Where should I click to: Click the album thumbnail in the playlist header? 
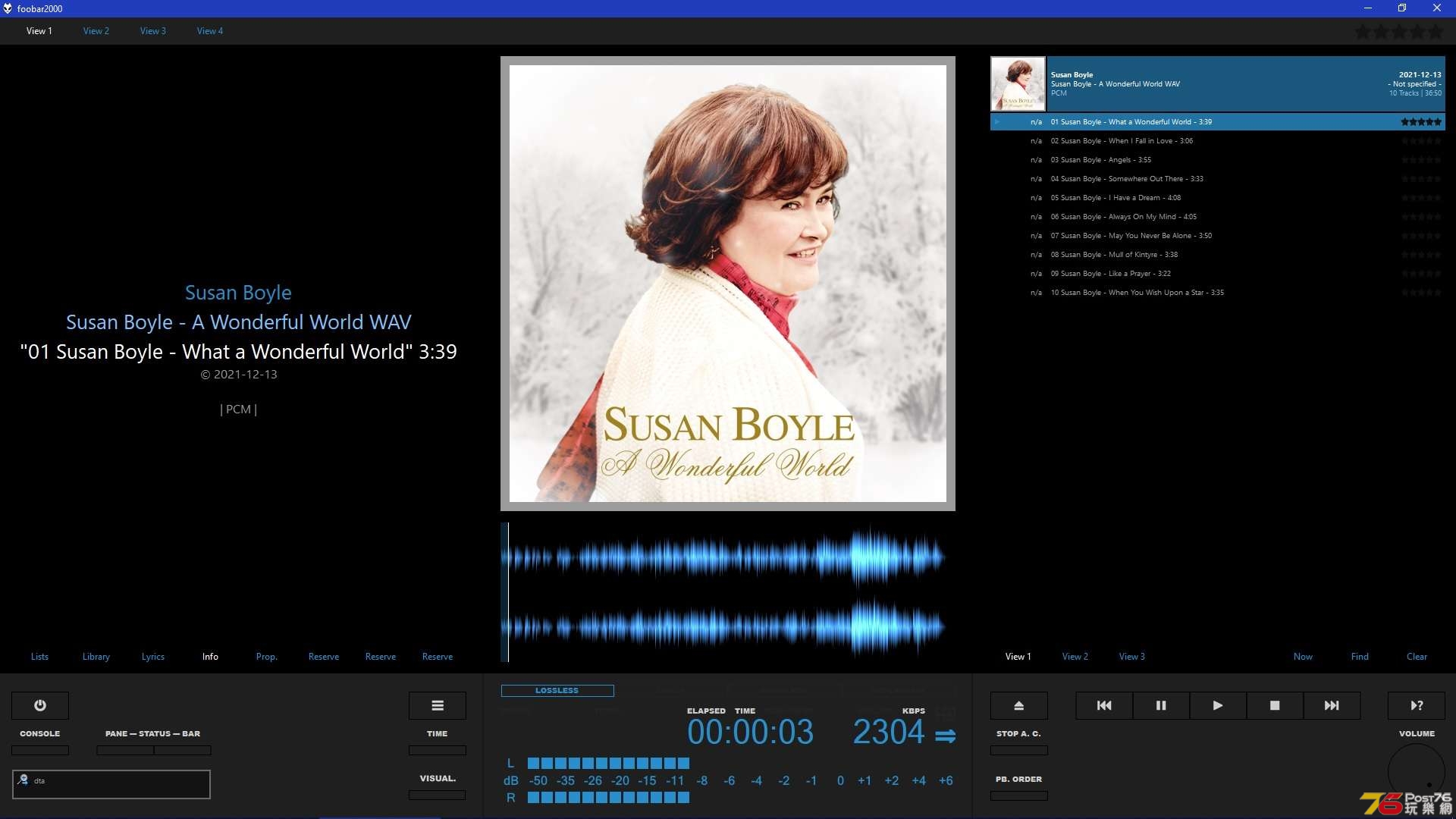coord(1018,83)
